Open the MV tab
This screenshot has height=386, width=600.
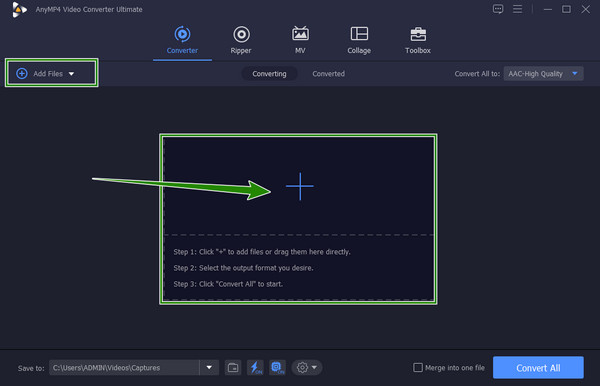point(300,41)
